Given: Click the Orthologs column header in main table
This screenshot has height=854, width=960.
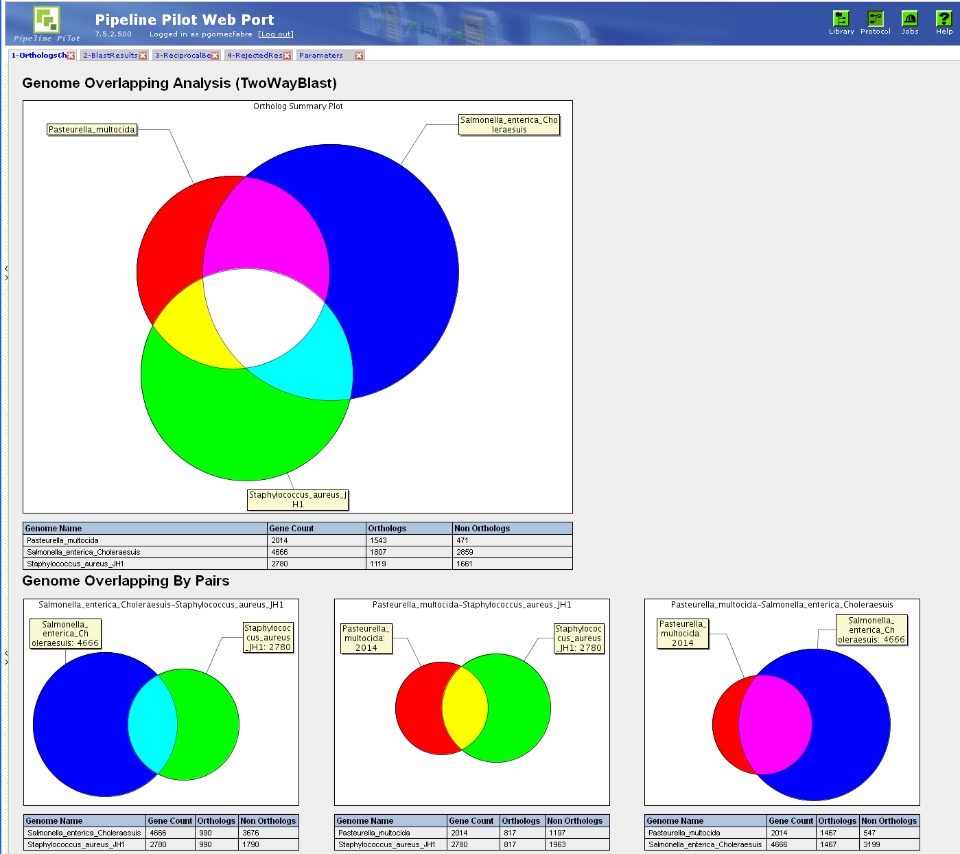Looking at the screenshot, I should (x=387, y=528).
